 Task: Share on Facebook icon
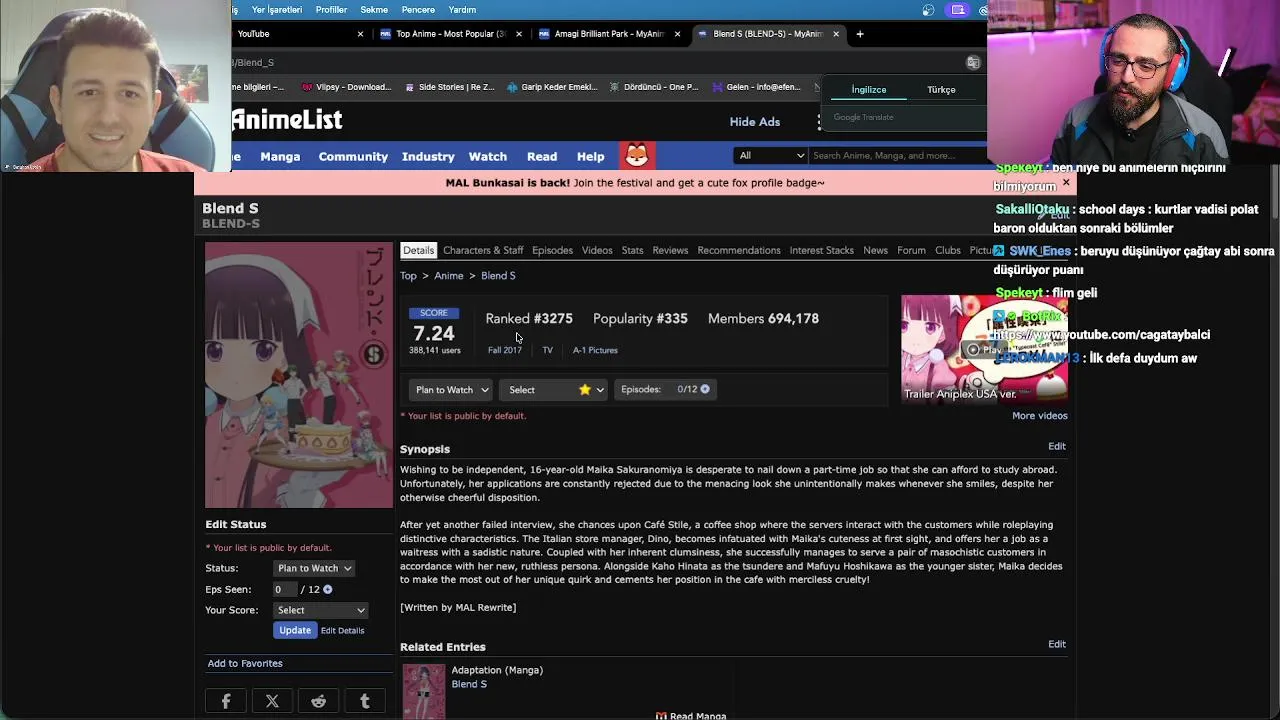(226, 702)
